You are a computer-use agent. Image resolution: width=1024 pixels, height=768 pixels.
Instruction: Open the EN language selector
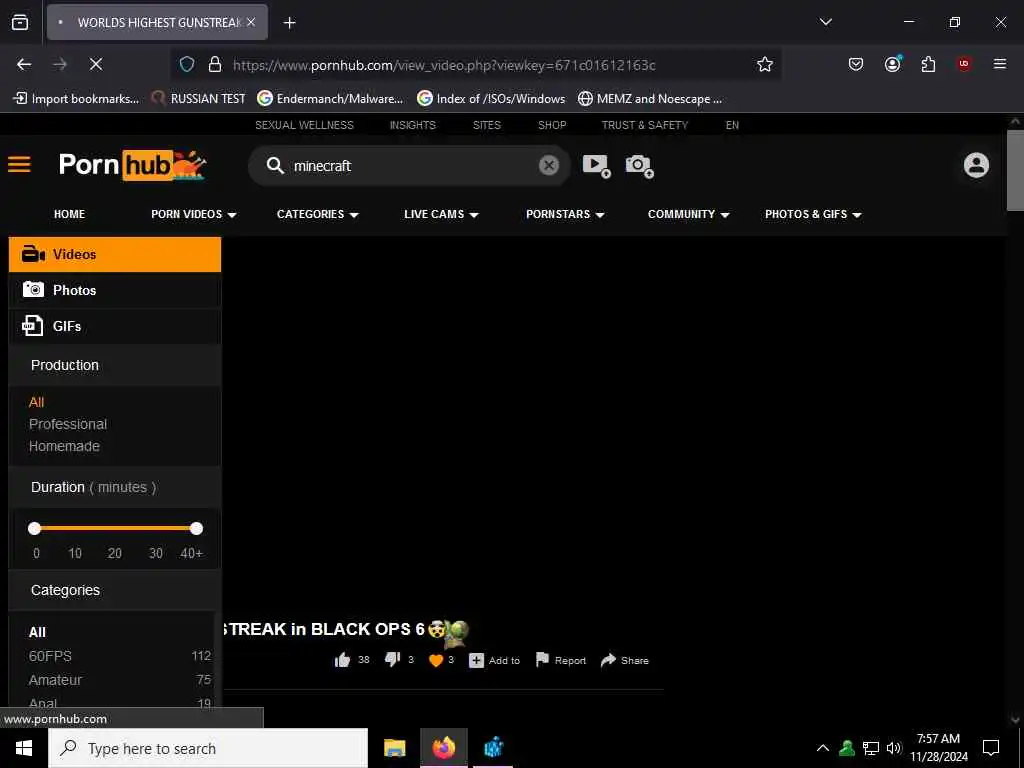coord(732,125)
